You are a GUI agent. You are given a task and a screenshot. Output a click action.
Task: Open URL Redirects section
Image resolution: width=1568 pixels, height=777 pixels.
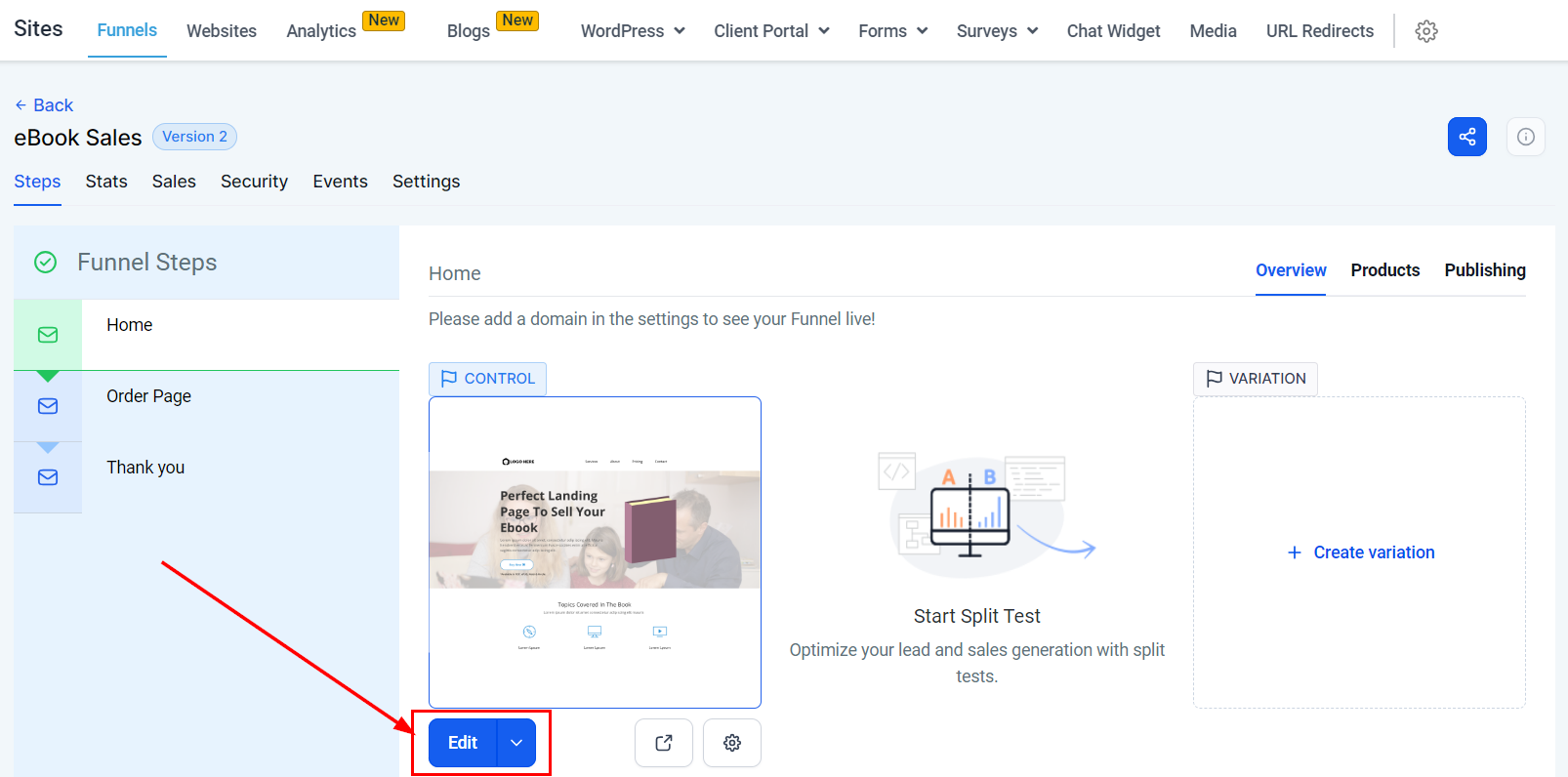coord(1320,31)
